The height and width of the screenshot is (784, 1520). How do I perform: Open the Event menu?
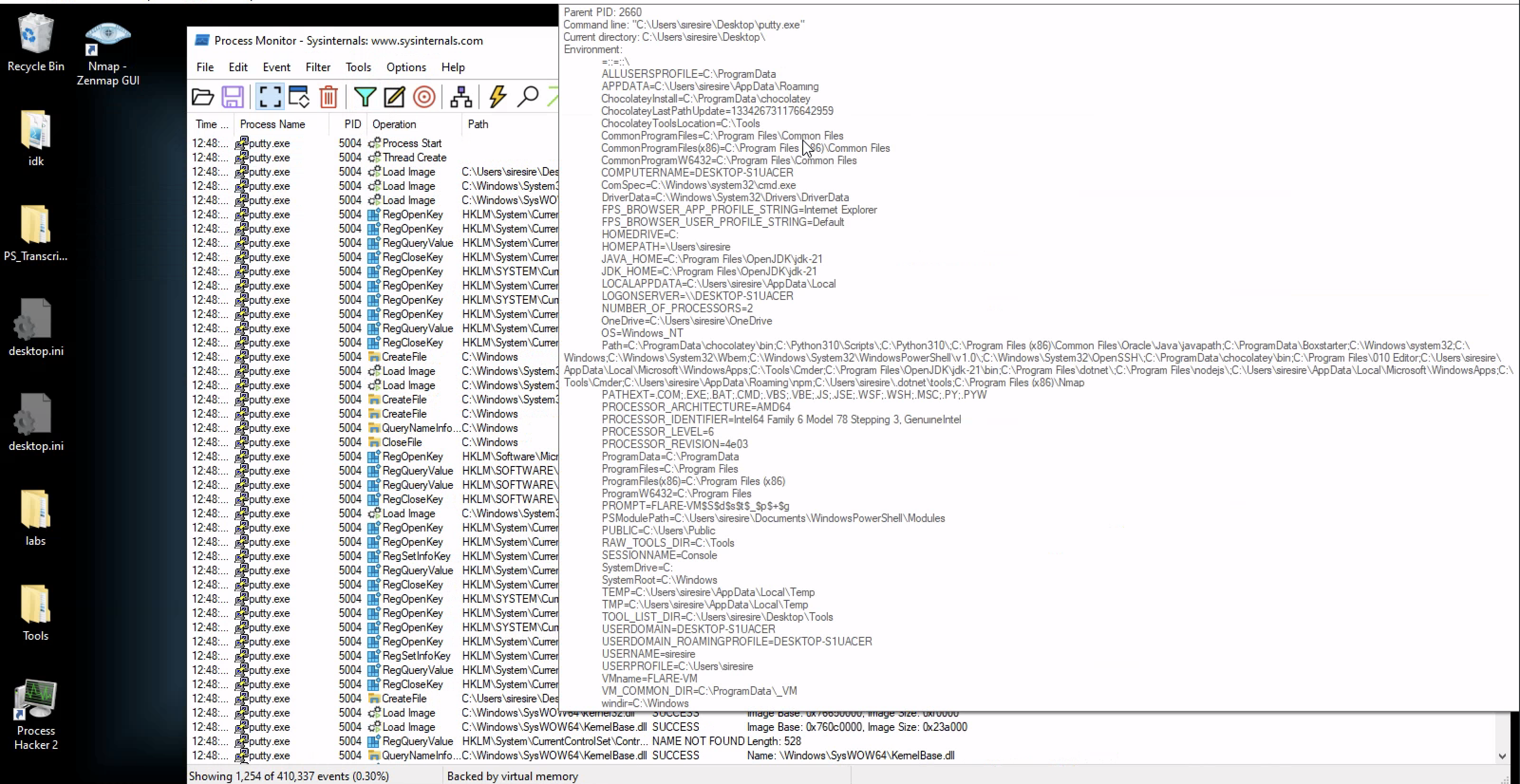click(276, 67)
